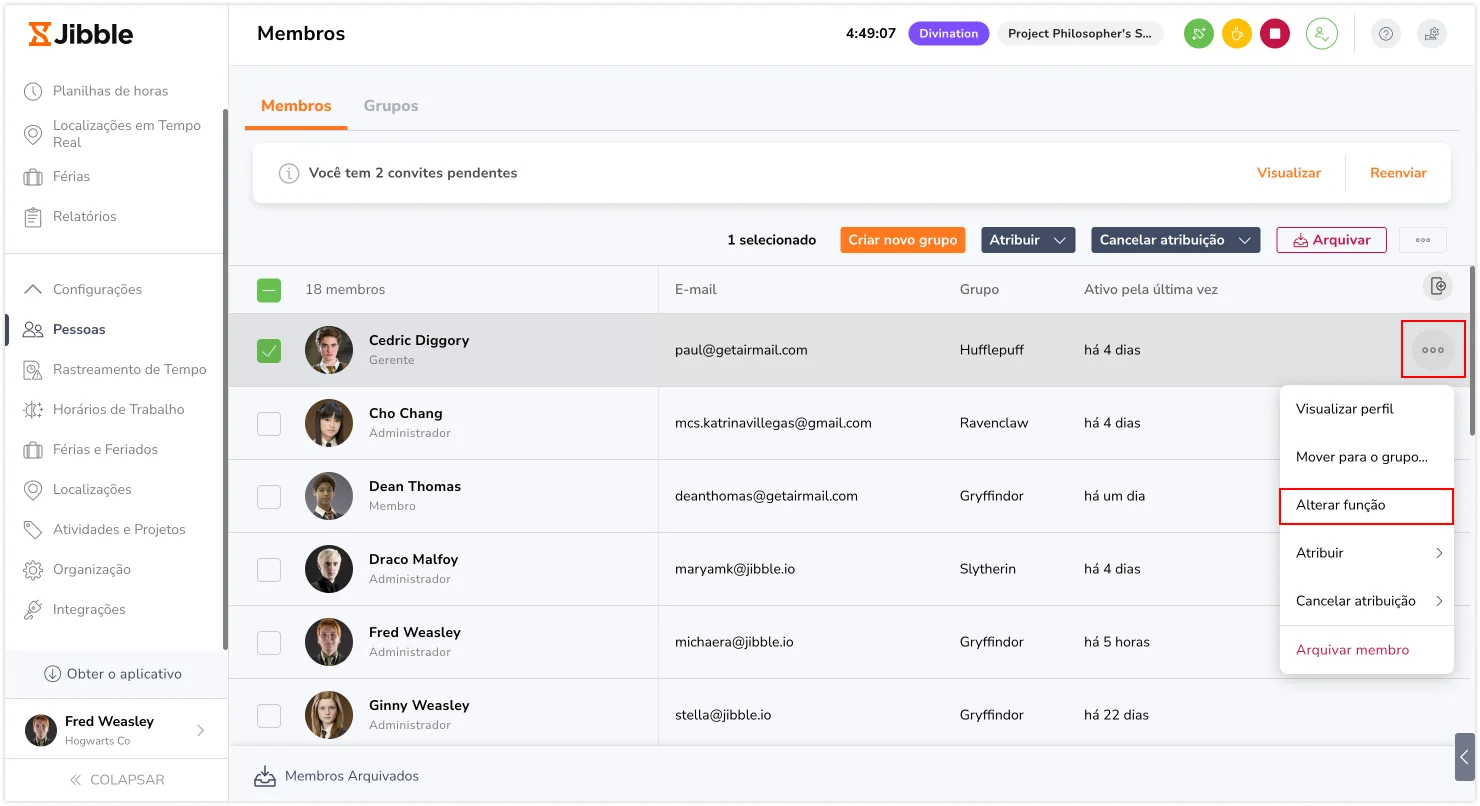Viewport: 1480px width, 806px height.
Task: Select Draco Malfoy's checkbox
Action: (269, 570)
